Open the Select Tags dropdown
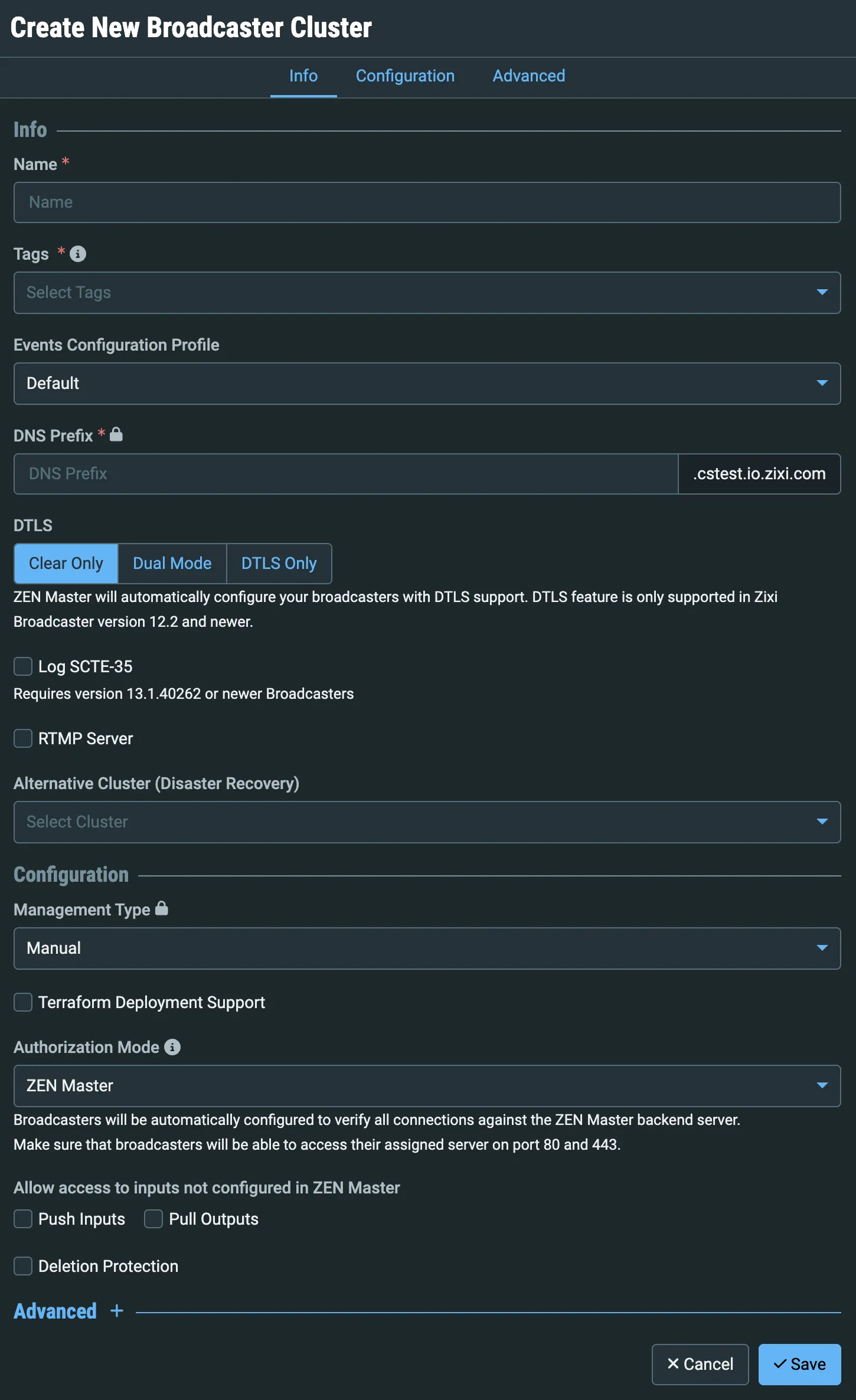This screenshot has width=856, height=1400. 427,293
